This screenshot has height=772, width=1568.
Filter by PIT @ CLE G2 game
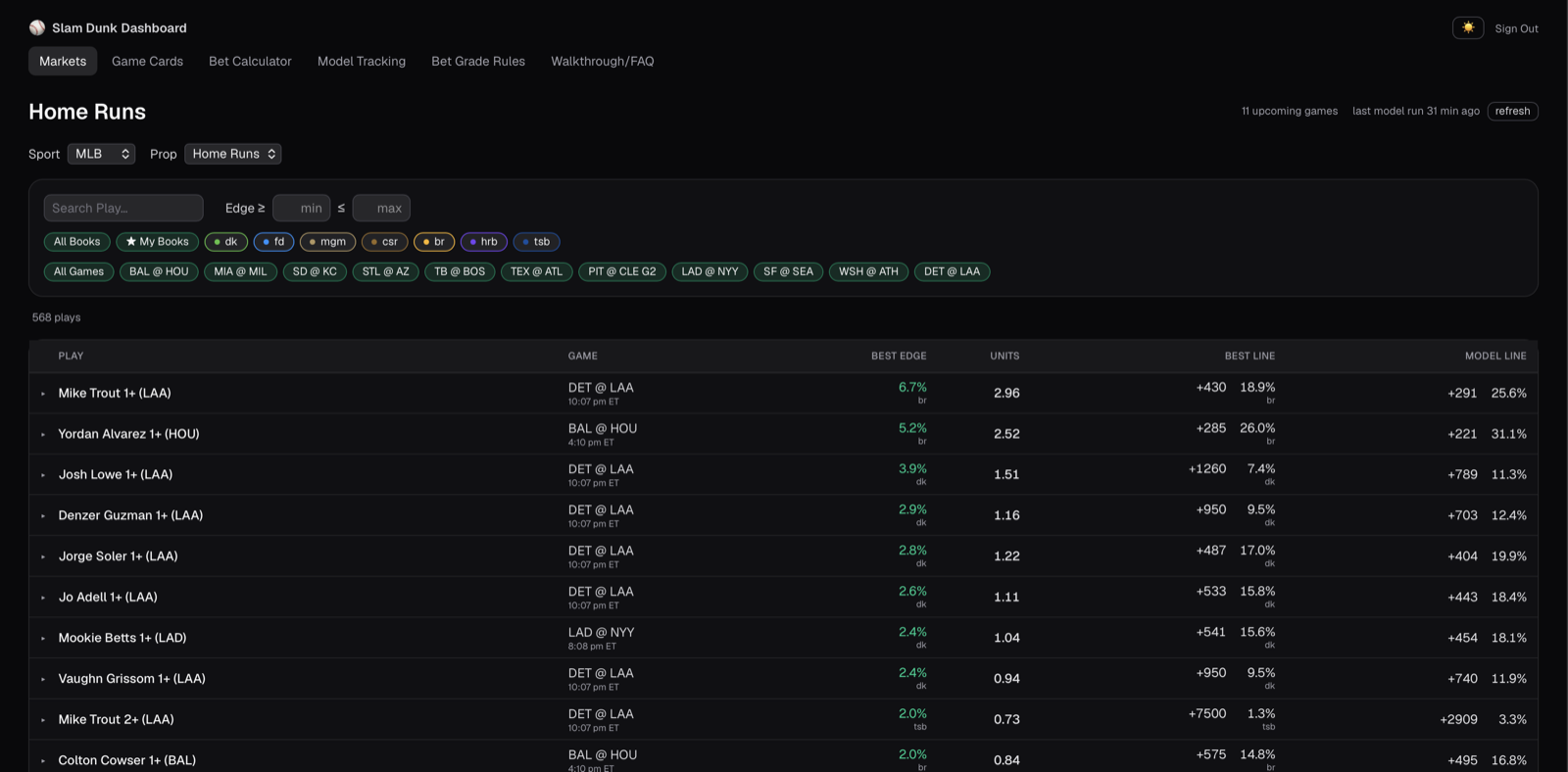pos(622,271)
